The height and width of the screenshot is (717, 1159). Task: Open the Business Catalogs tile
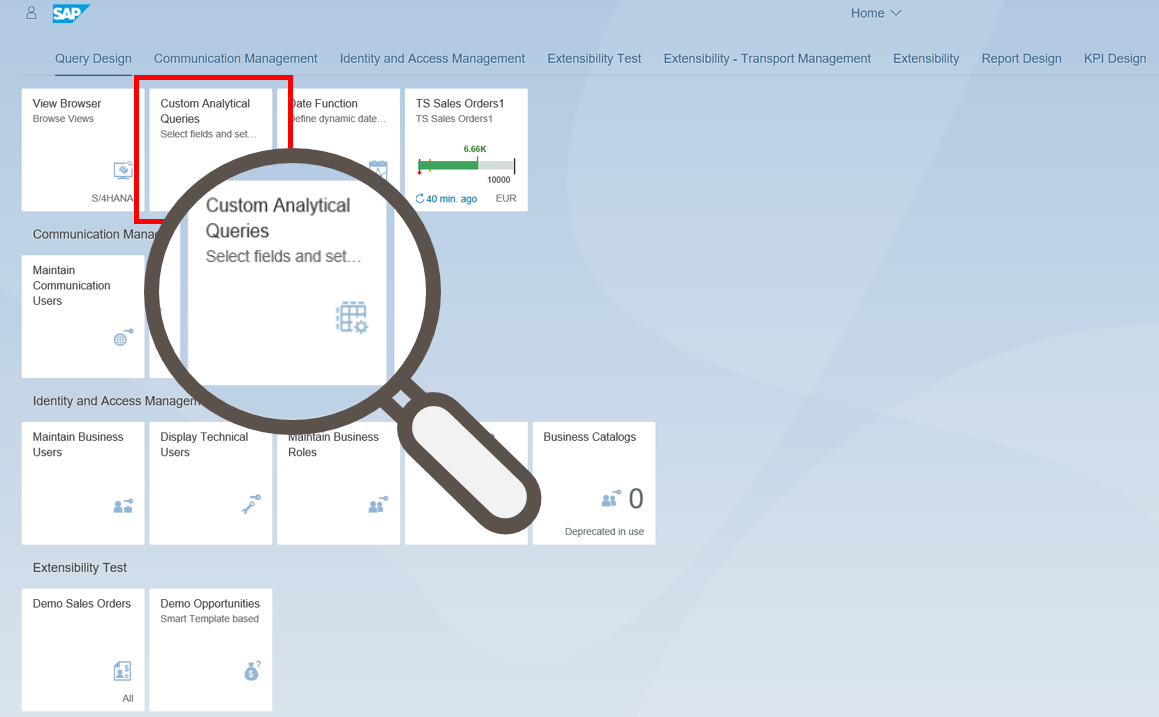pos(594,483)
